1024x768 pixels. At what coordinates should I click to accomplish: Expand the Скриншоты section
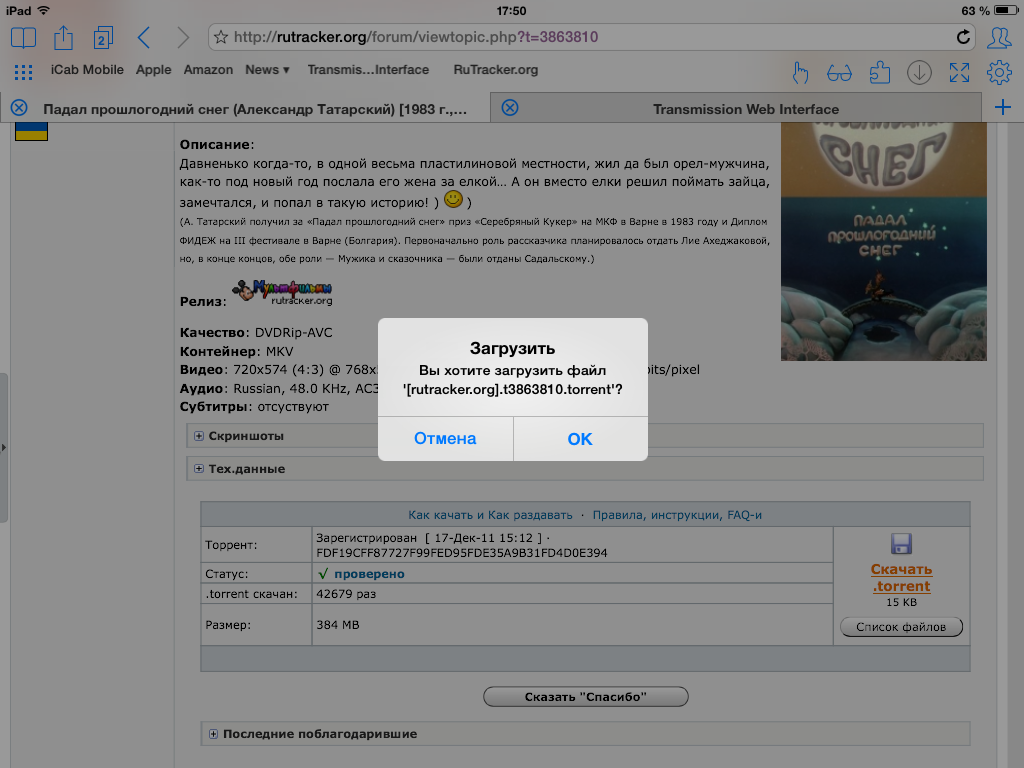(x=584, y=436)
